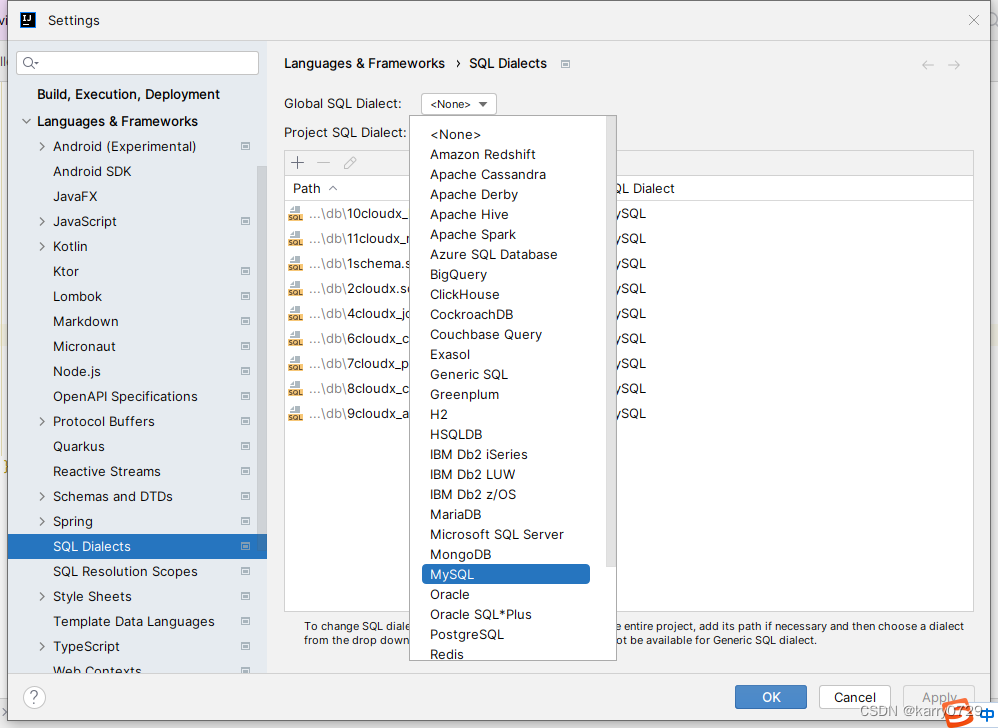Screen dimensions: 998x728
Task: Expand the Spring settings node
Action: (41, 521)
